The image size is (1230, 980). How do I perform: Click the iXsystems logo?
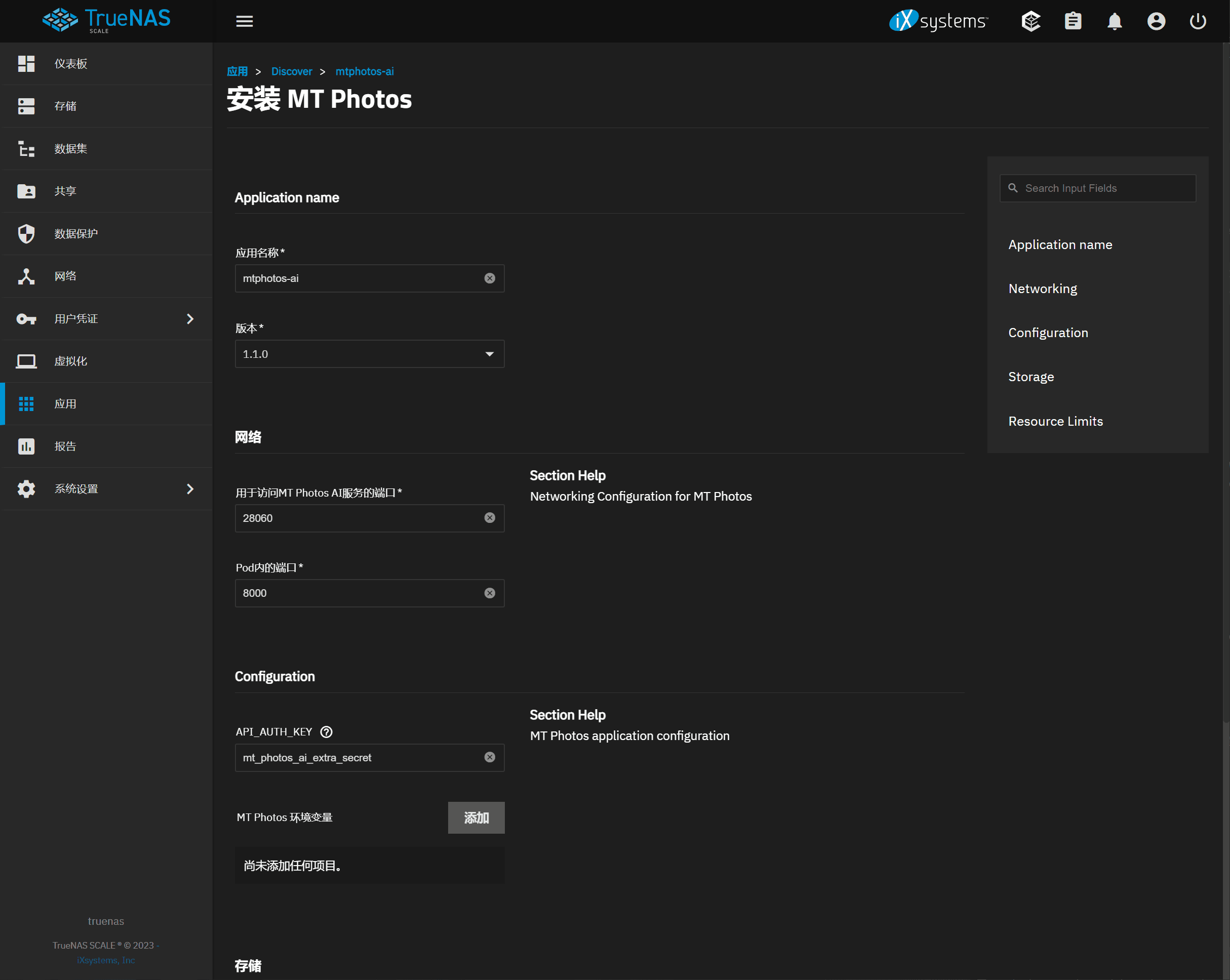pos(938,21)
